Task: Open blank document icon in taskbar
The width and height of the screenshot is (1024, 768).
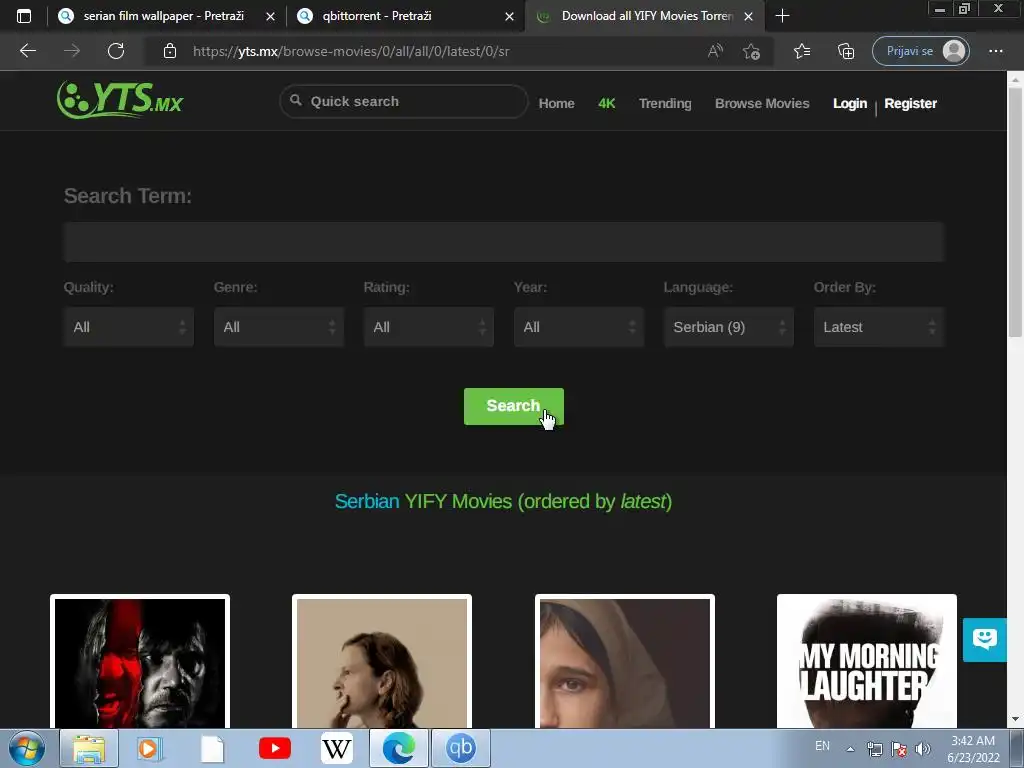Action: coord(212,748)
